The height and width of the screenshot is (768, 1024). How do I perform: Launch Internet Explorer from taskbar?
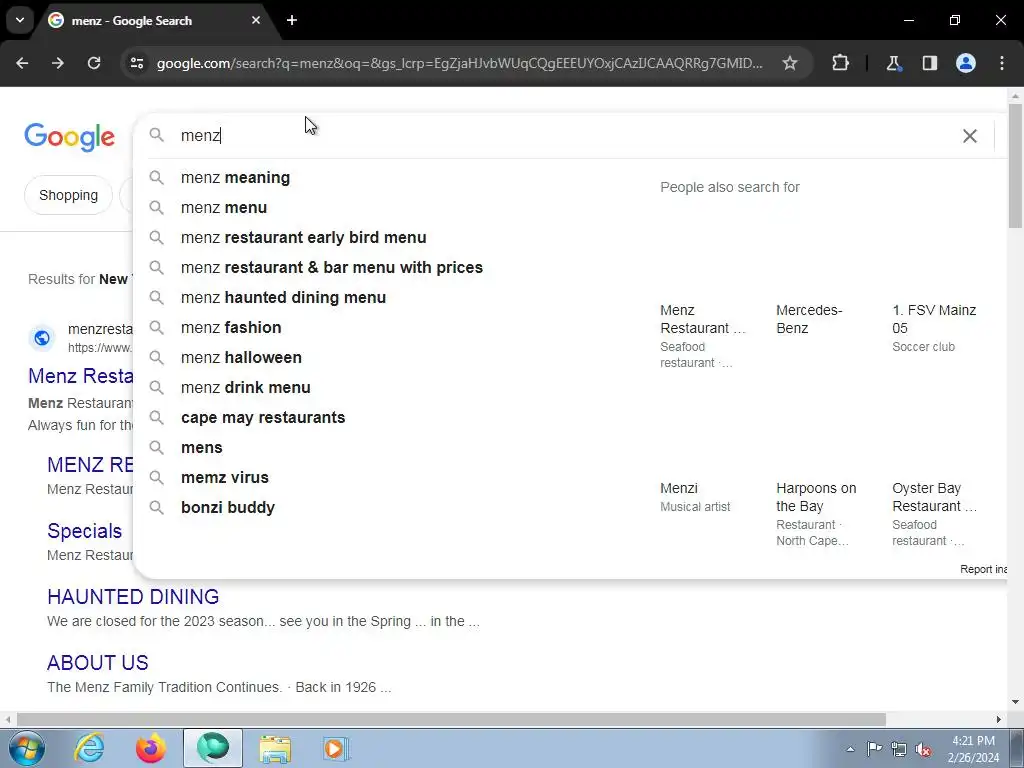click(x=89, y=748)
